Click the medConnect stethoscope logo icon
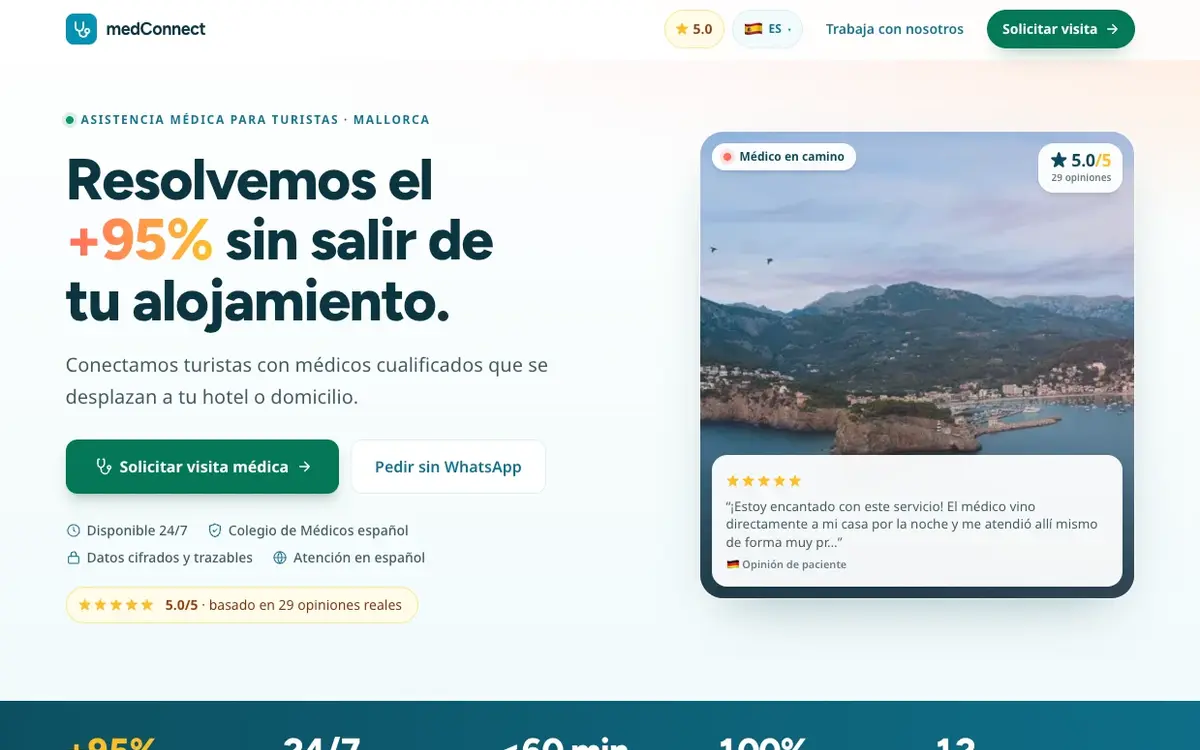1200x750 pixels. [81, 29]
